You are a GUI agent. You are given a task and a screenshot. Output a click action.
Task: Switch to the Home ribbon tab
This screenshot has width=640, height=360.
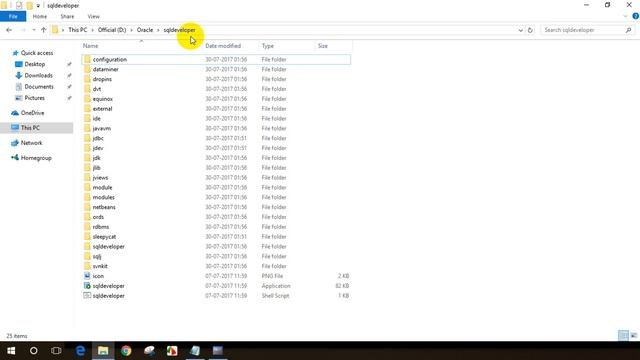click(x=40, y=16)
